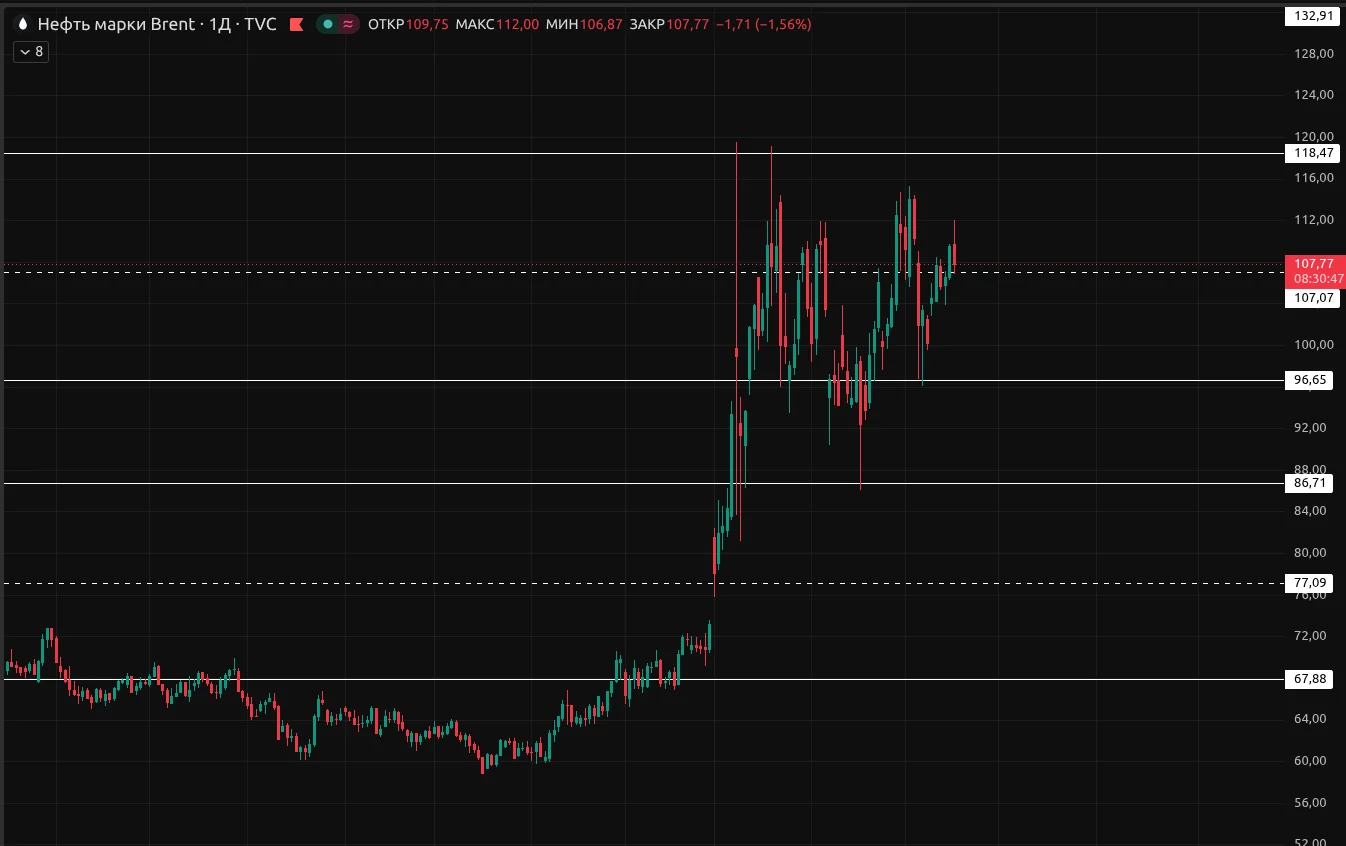This screenshot has width=1346, height=846.
Task: Select the 107,07 price scale label
Action: coord(1314,298)
